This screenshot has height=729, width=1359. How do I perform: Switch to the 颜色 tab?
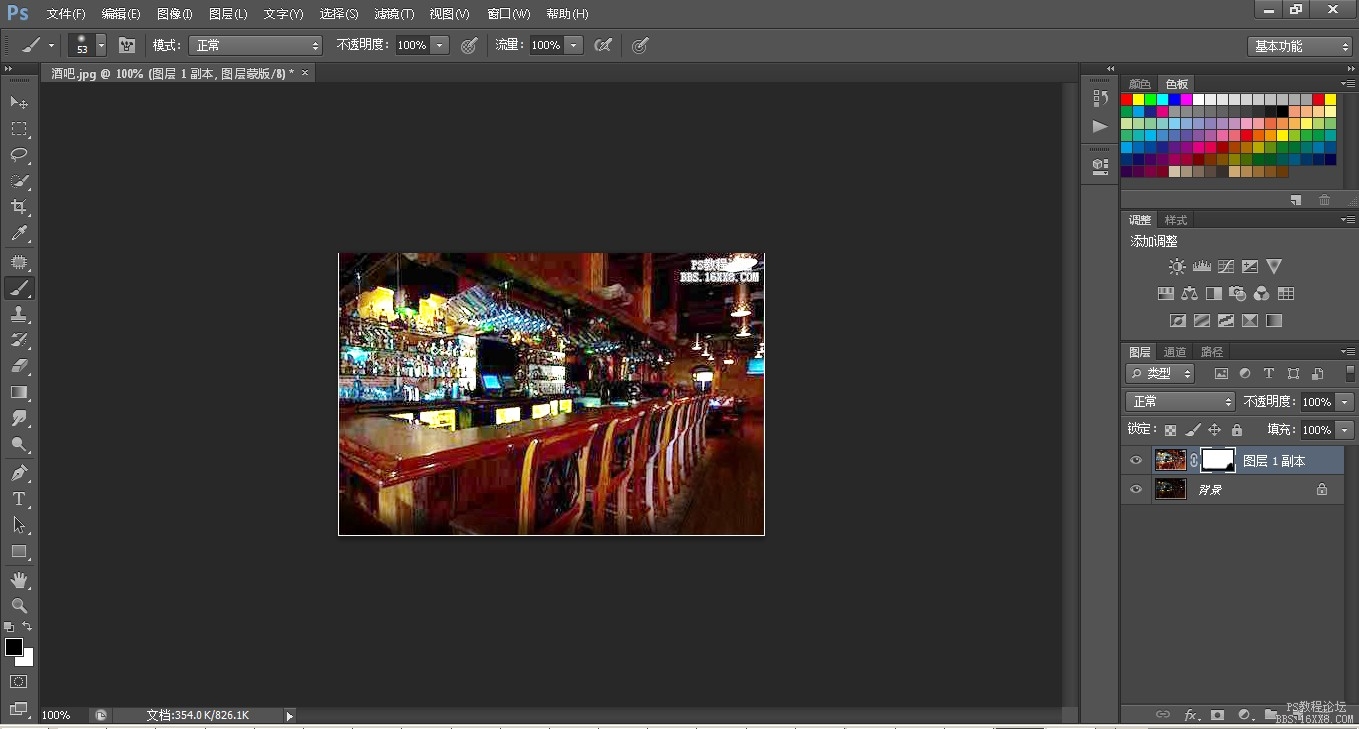pos(1139,84)
